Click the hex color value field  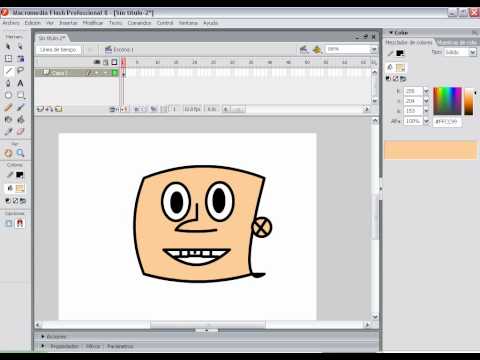[x=447, y=122]
